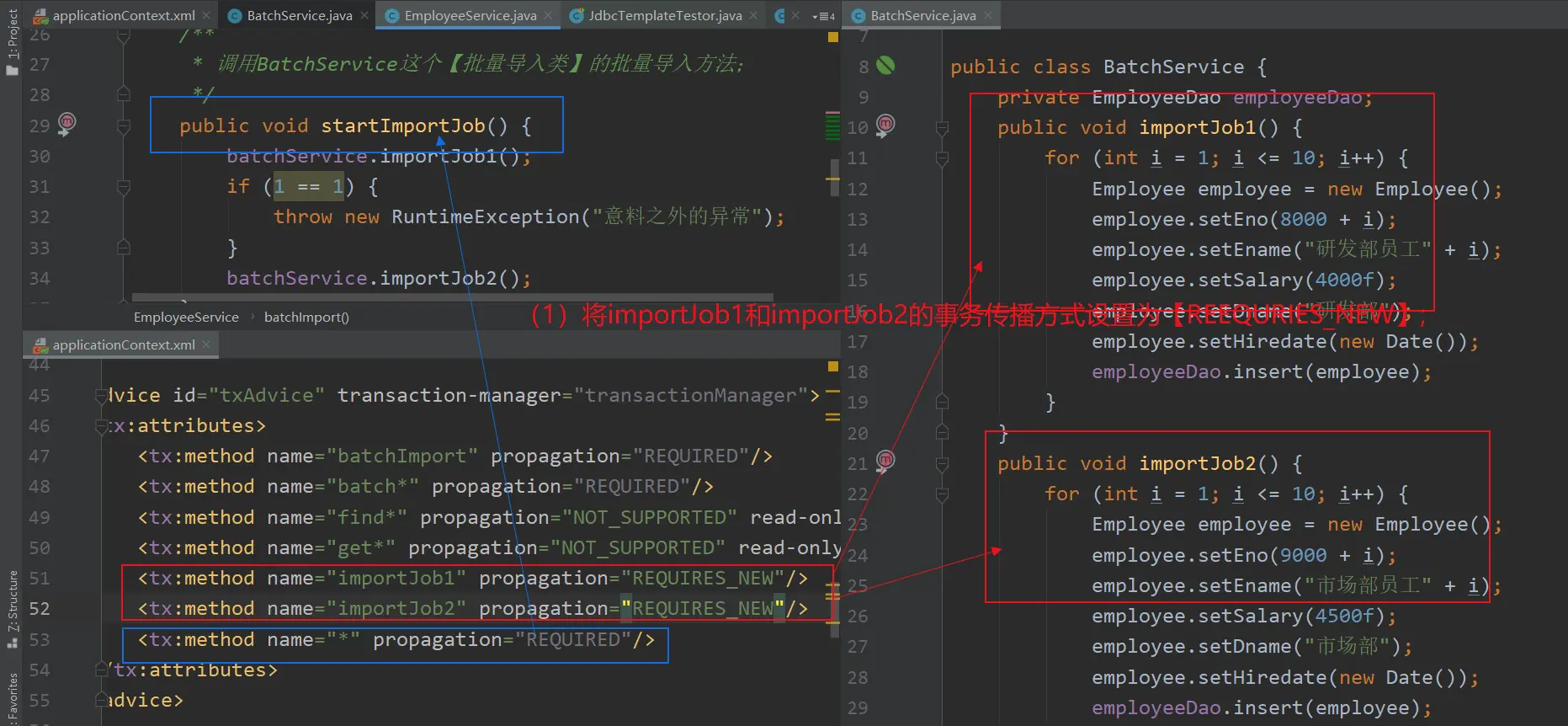Place cursor in importJob2 REQUIRES_NEW value
1568x726 pixels.
click(703, 609)
